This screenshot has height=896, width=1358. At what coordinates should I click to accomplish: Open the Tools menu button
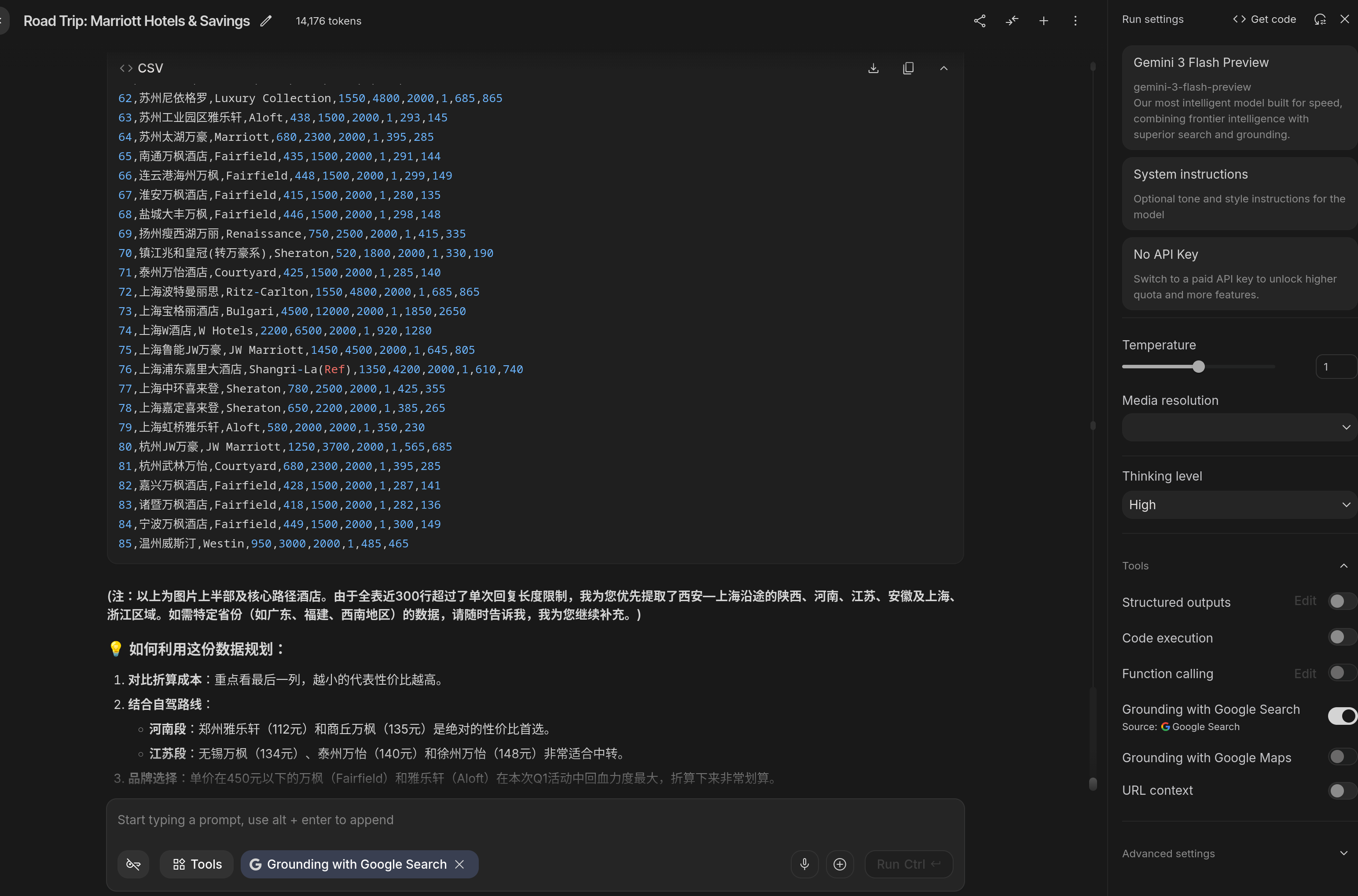[197, 864]
